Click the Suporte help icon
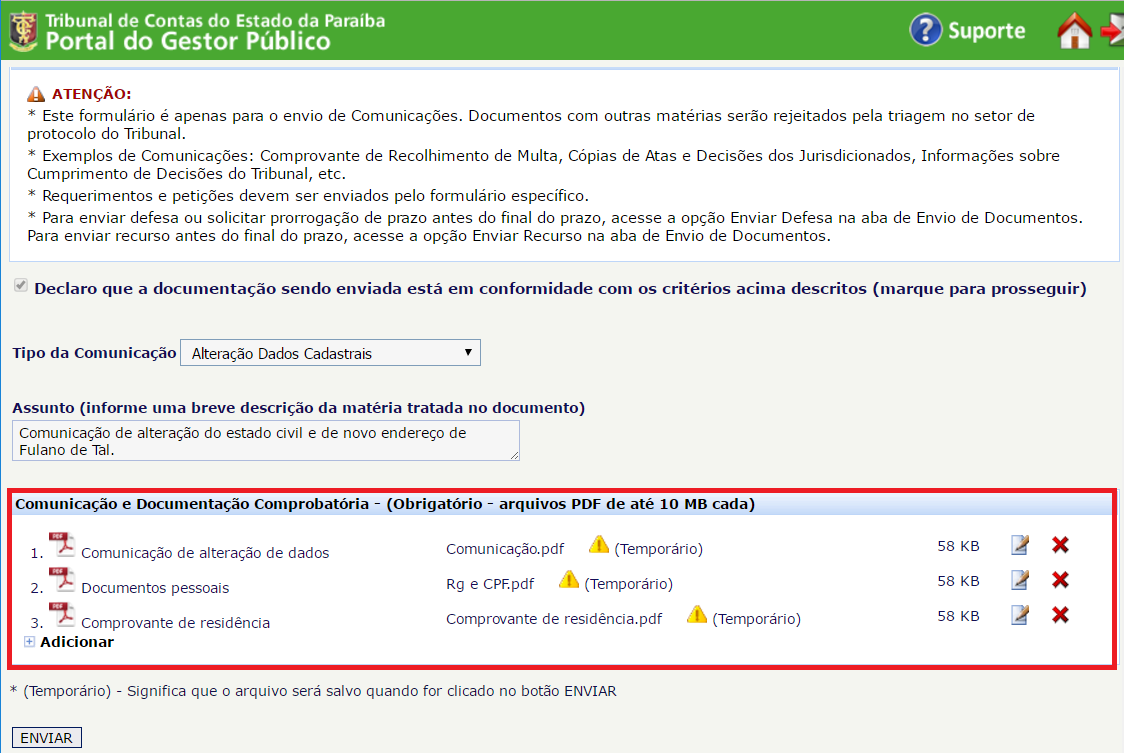This screenshot has height=755, width=1124. click(x=925, y=30)
